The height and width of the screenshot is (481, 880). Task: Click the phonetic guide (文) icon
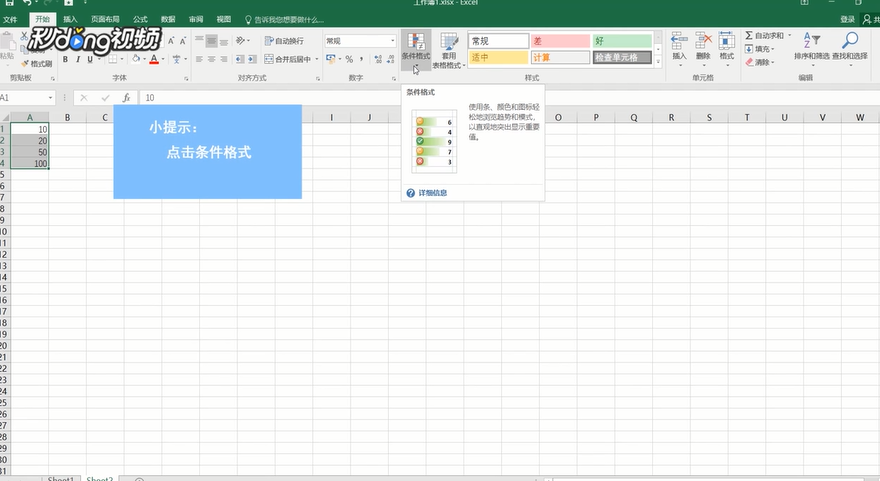point(176,59)
